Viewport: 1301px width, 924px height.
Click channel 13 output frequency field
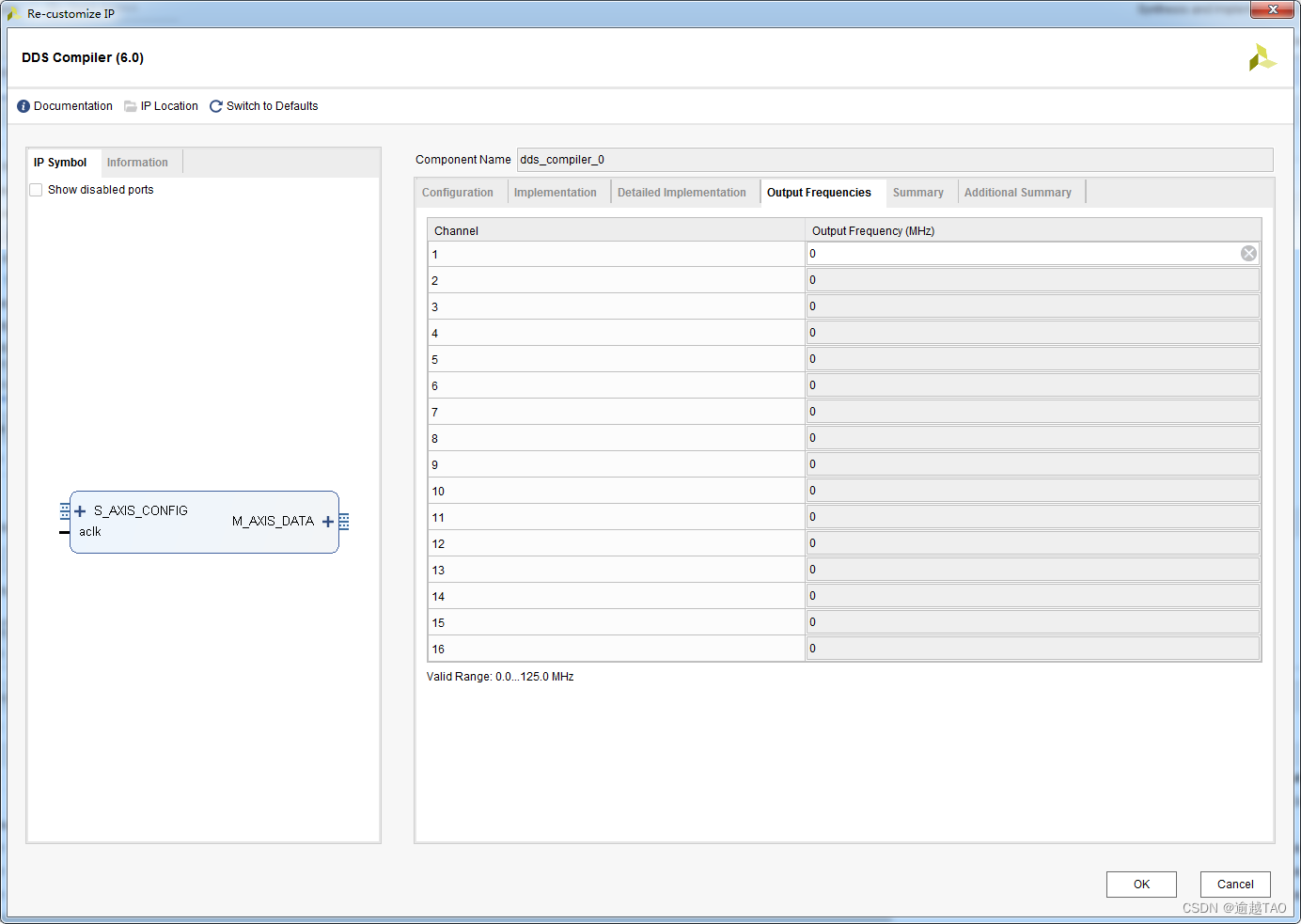coord(1033,570)
